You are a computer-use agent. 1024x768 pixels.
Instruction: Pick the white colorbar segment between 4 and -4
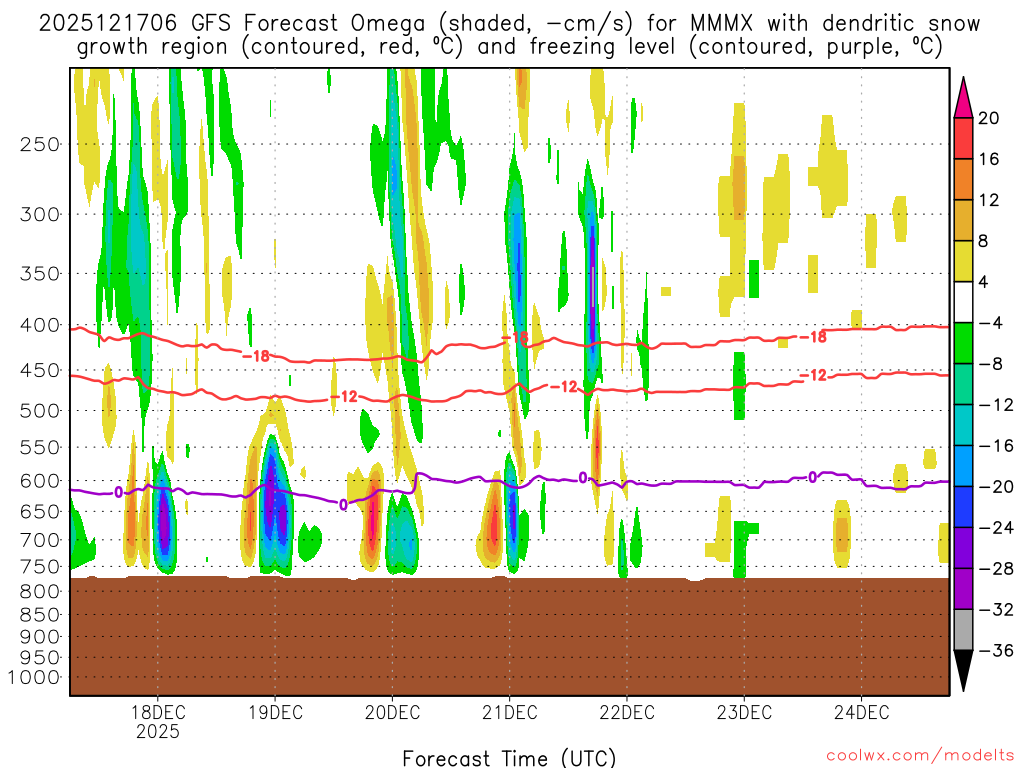point(964,302)
